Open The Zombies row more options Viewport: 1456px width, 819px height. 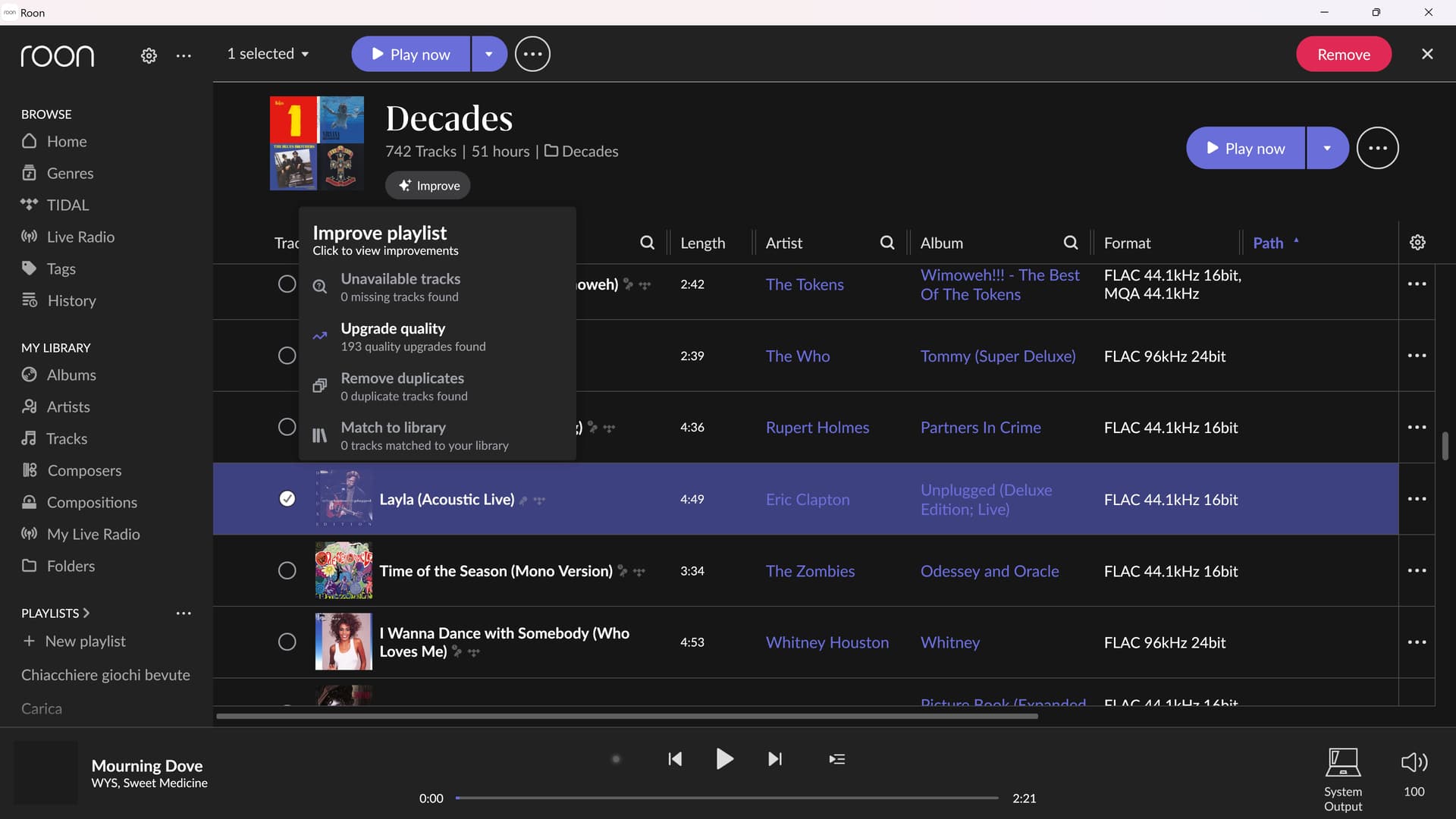1417,570
